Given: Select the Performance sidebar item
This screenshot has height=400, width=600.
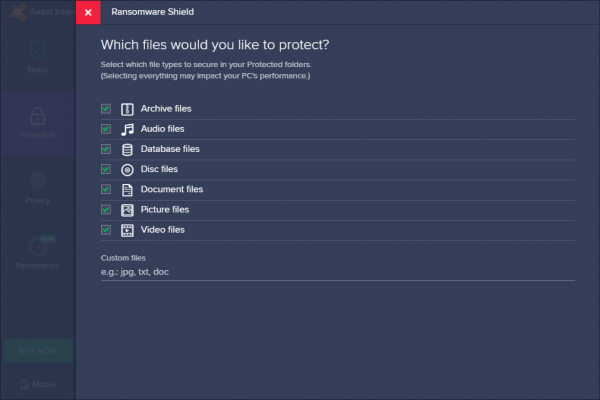Looking at the screenshot, I should (x=37, y=252).
